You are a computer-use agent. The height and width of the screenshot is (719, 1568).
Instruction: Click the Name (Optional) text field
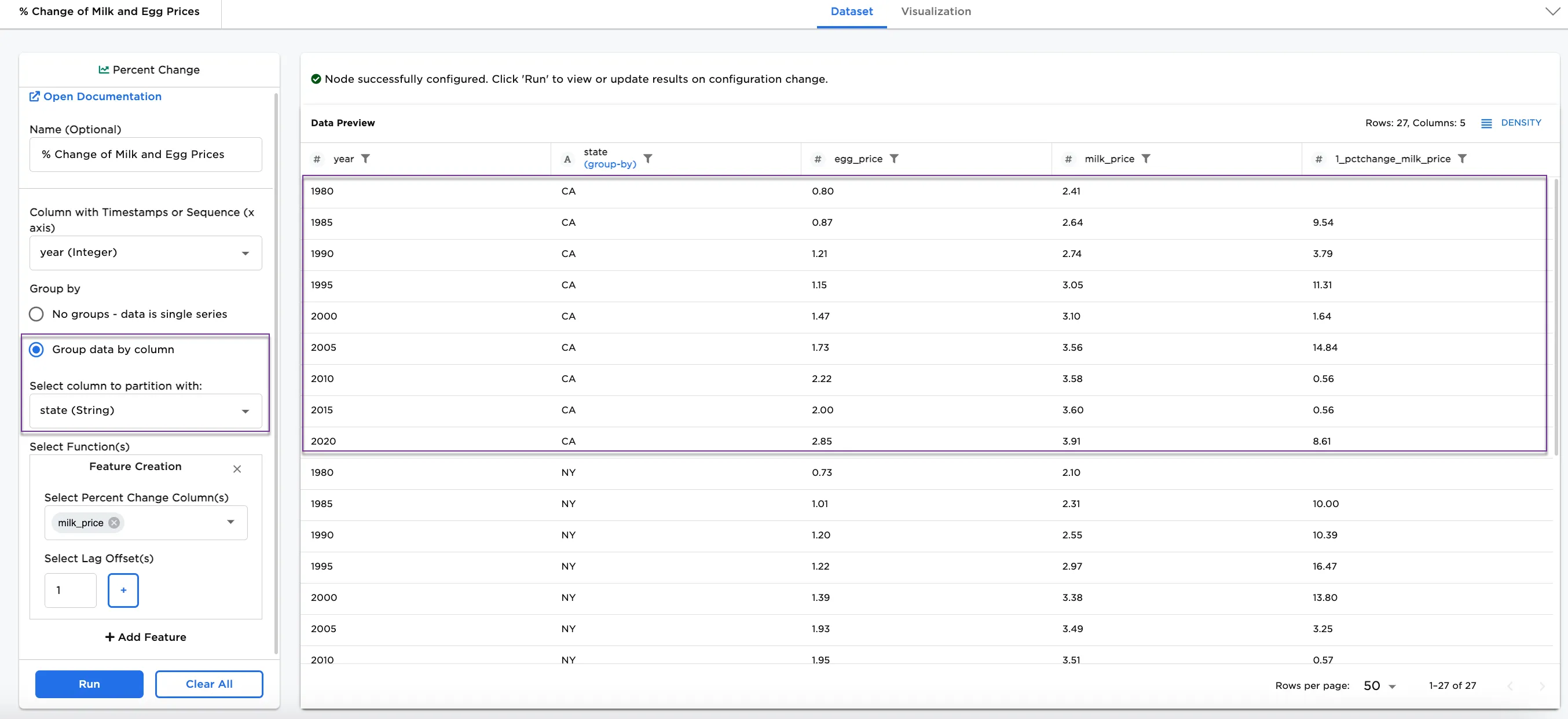point(145,155)
